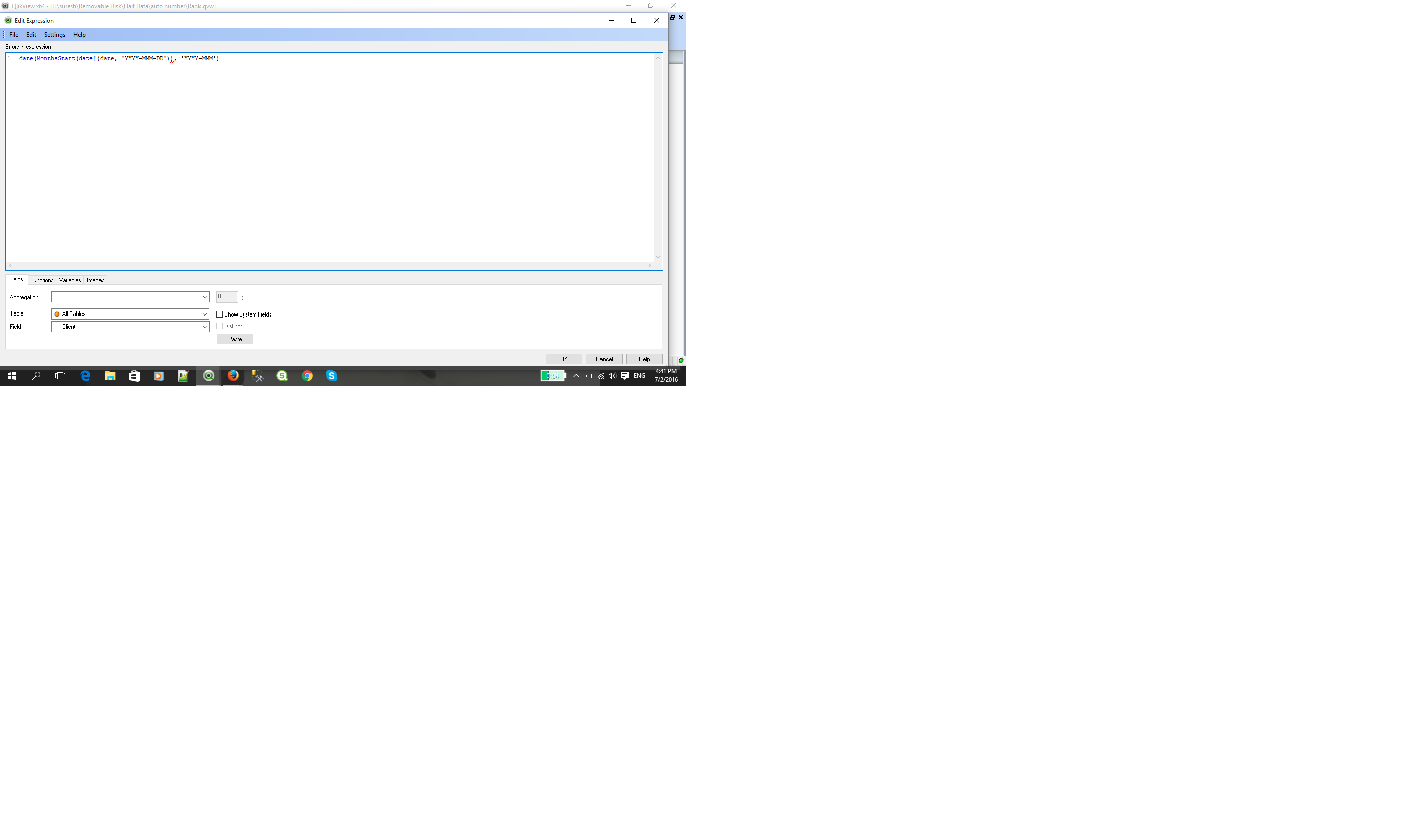Open the Settings menu in Edit Expression
Screen dimensions: 1403x840
pyautogui.click(x=54, y=33)
